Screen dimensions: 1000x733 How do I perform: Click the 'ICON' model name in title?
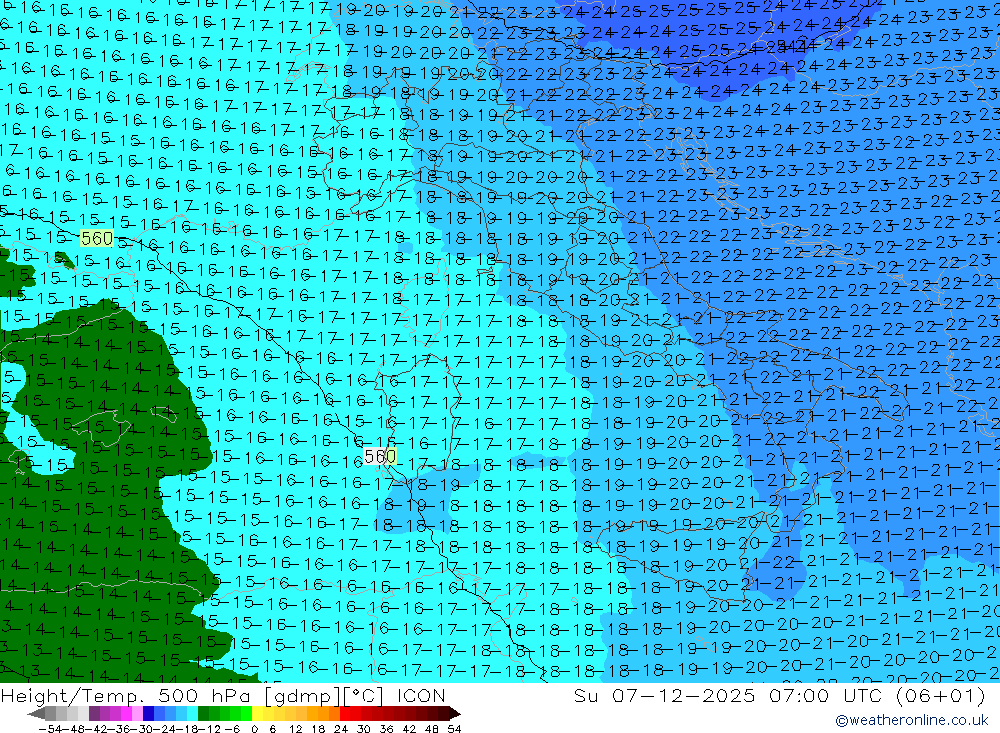[x=421, y=695]
